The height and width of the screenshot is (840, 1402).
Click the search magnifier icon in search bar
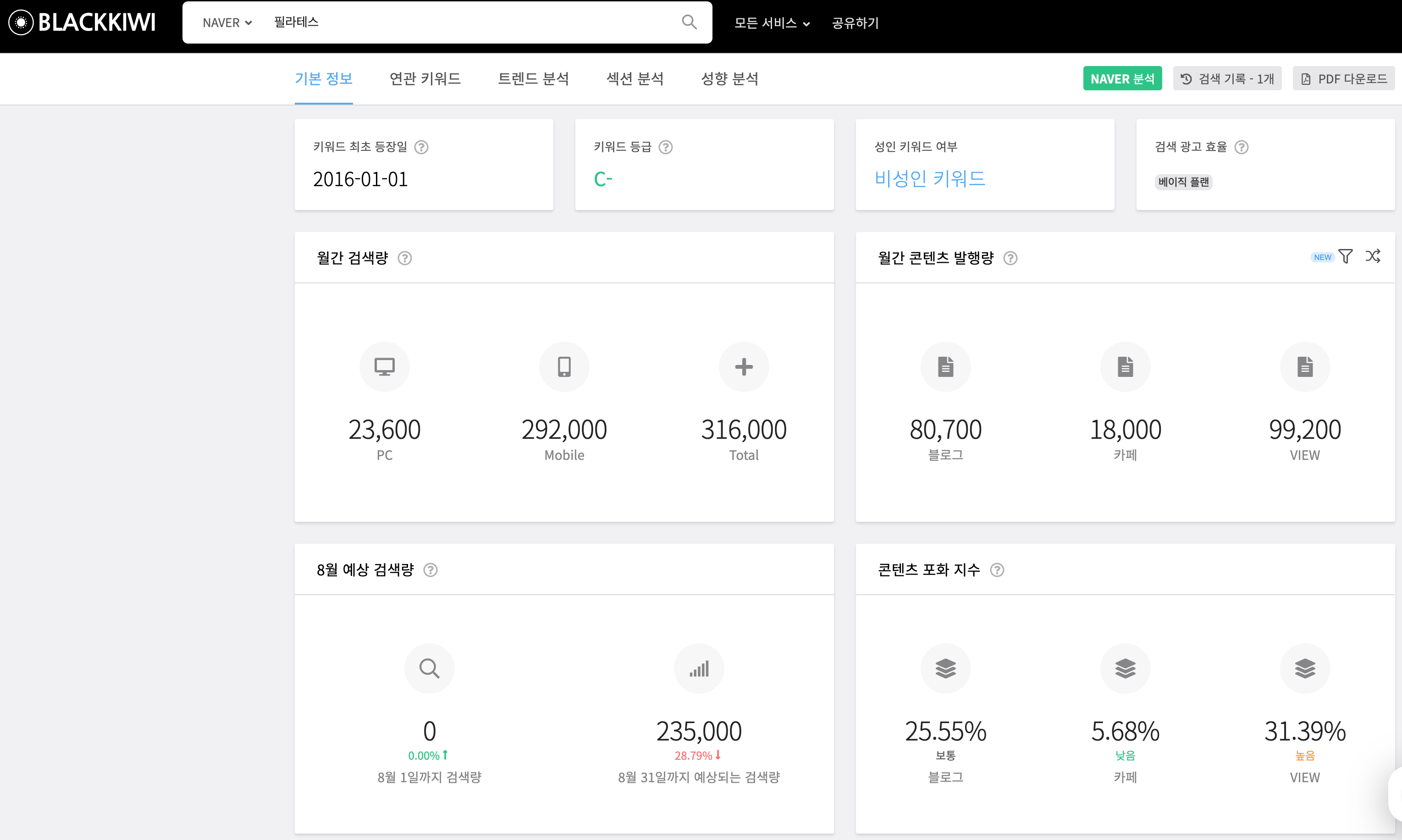689,22
